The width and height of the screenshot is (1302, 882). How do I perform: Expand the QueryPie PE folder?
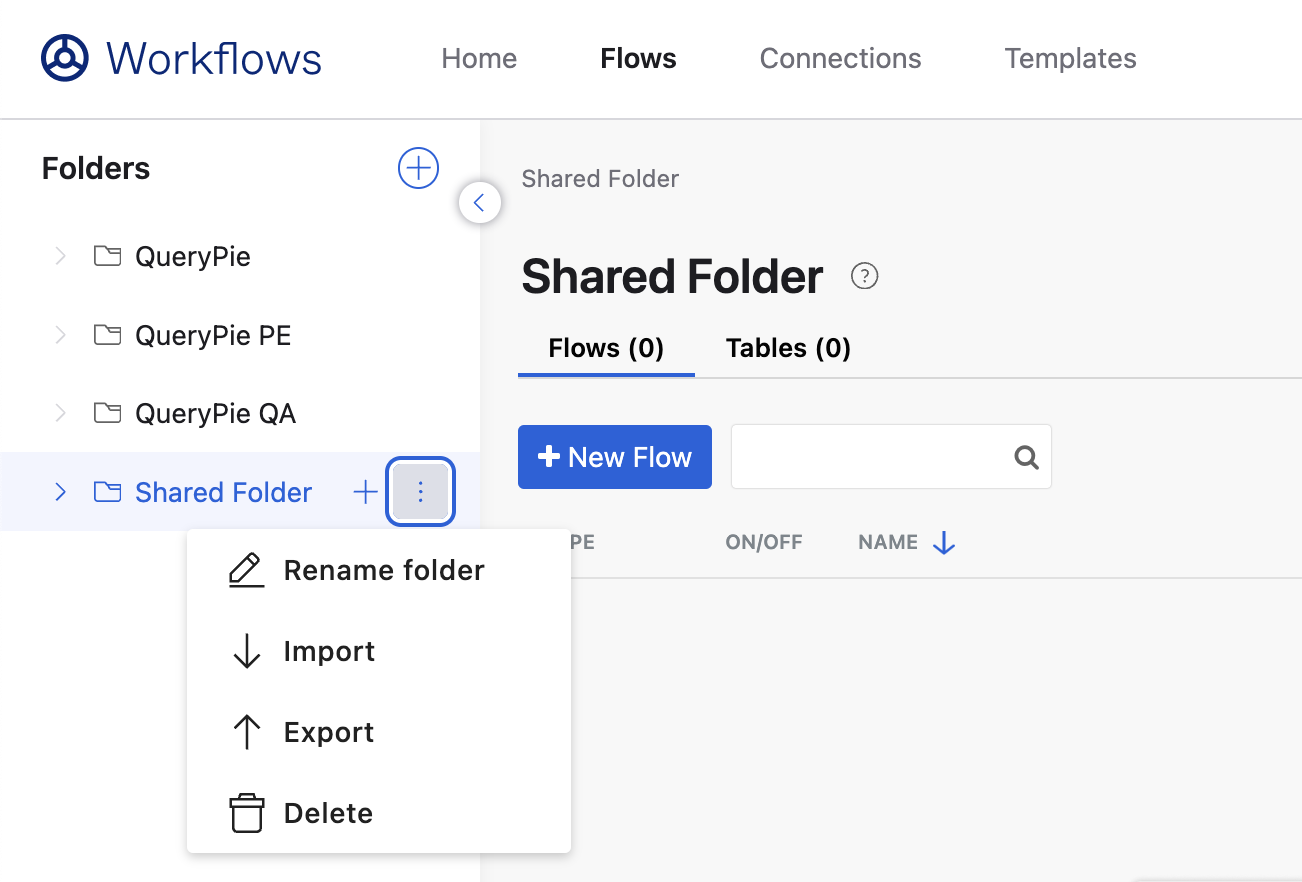[x=60, y=335]
